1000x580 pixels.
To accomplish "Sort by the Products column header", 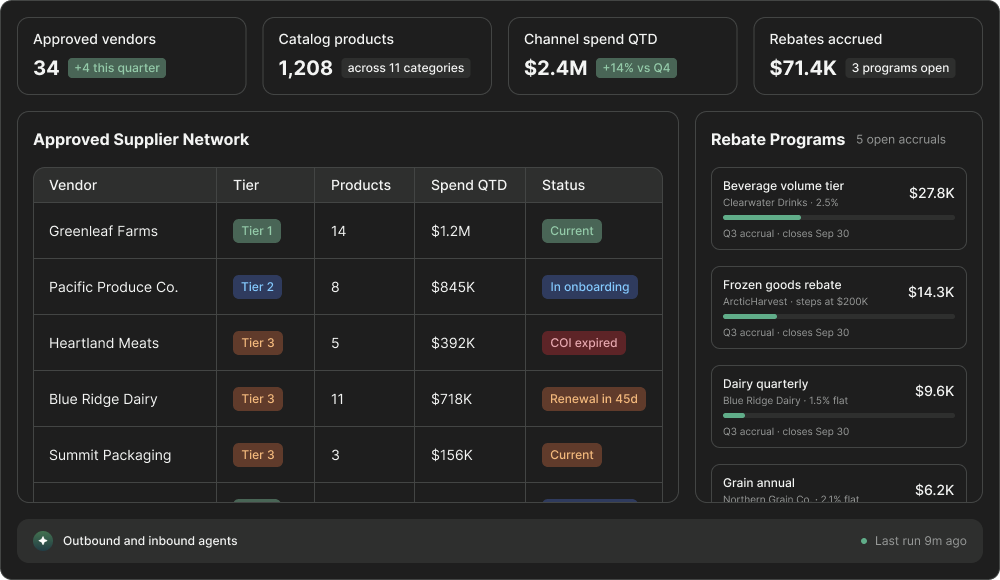I will (360, 185).
